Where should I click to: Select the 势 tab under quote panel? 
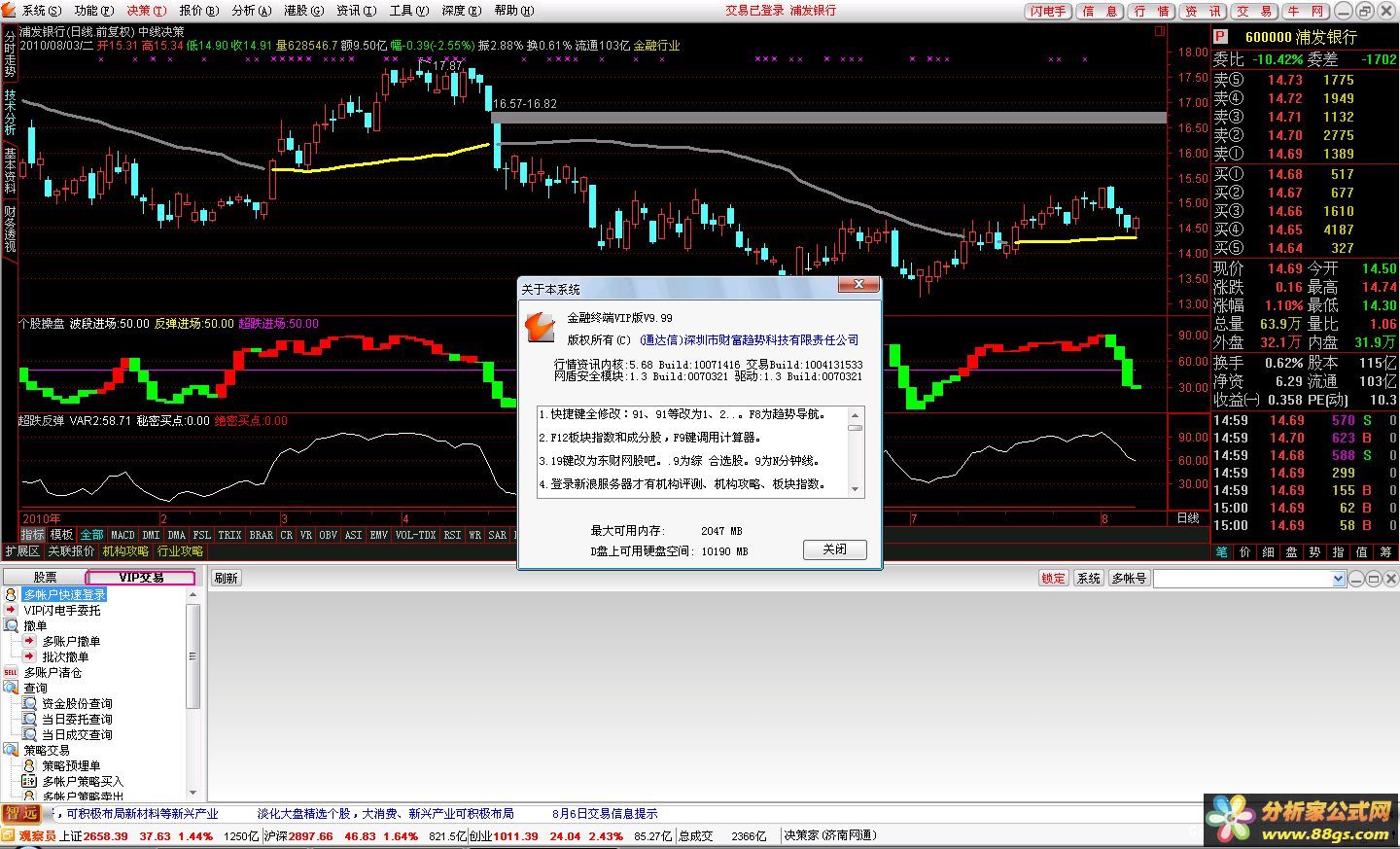point(1314,551)
